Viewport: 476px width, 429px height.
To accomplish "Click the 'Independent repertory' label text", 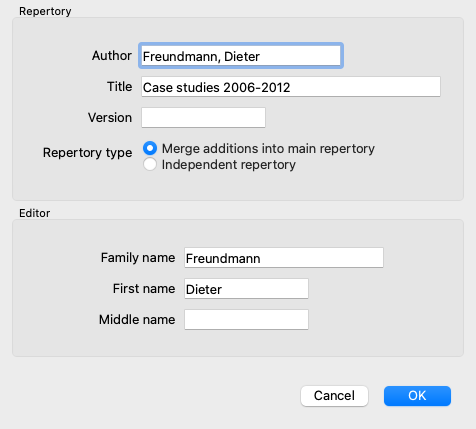I will point(229,165).
